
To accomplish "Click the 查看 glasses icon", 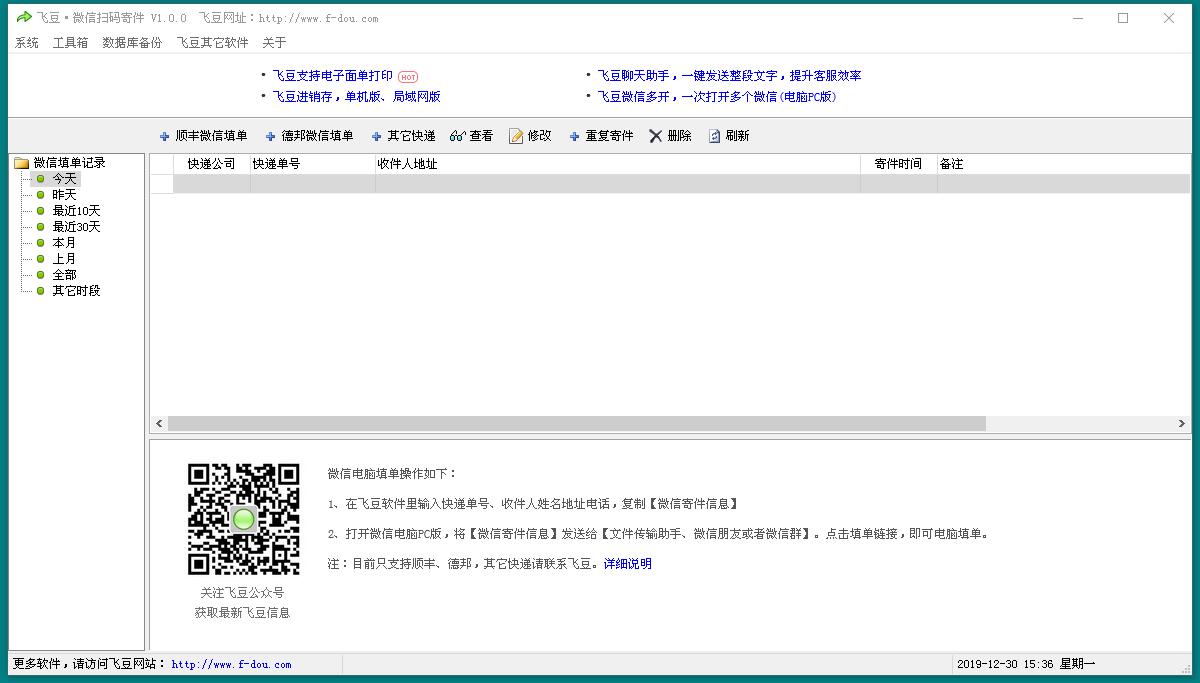I will (457, 136).
